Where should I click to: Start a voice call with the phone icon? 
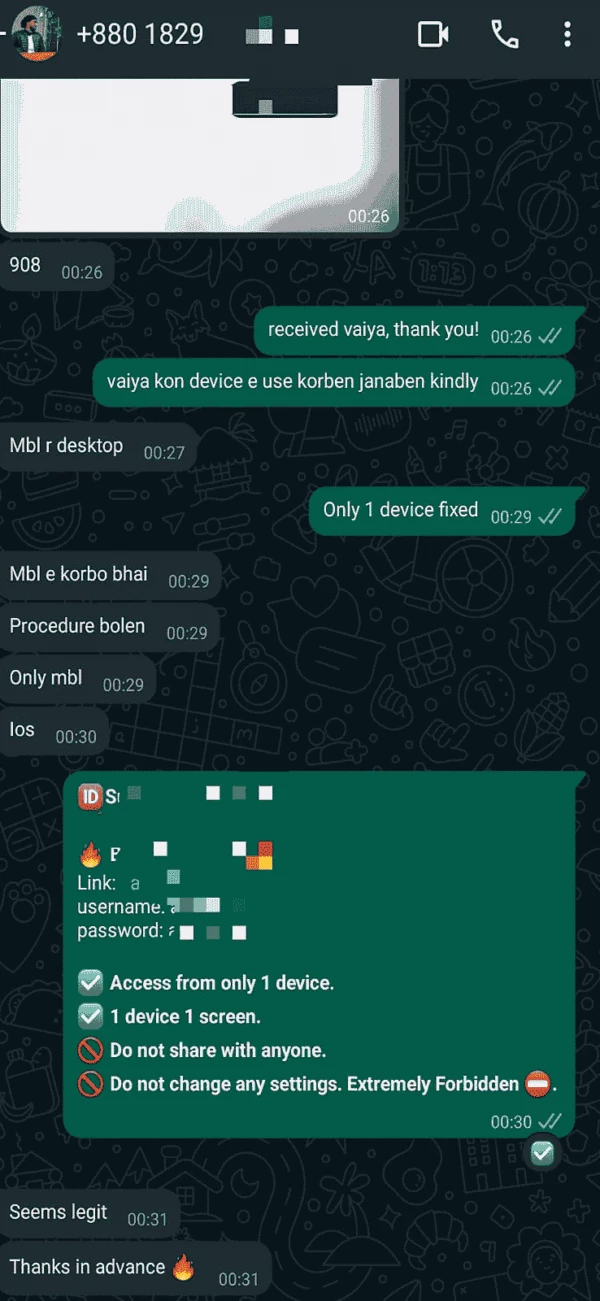505,35
